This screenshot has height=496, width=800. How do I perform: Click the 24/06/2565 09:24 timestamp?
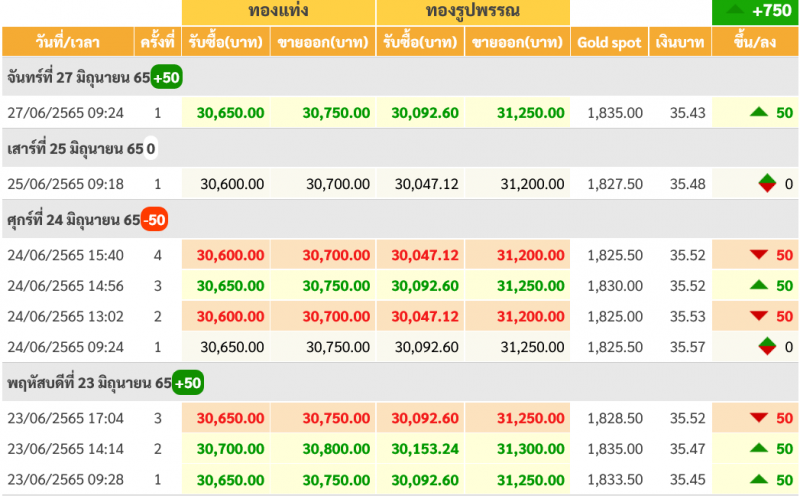tap(65, 347)
